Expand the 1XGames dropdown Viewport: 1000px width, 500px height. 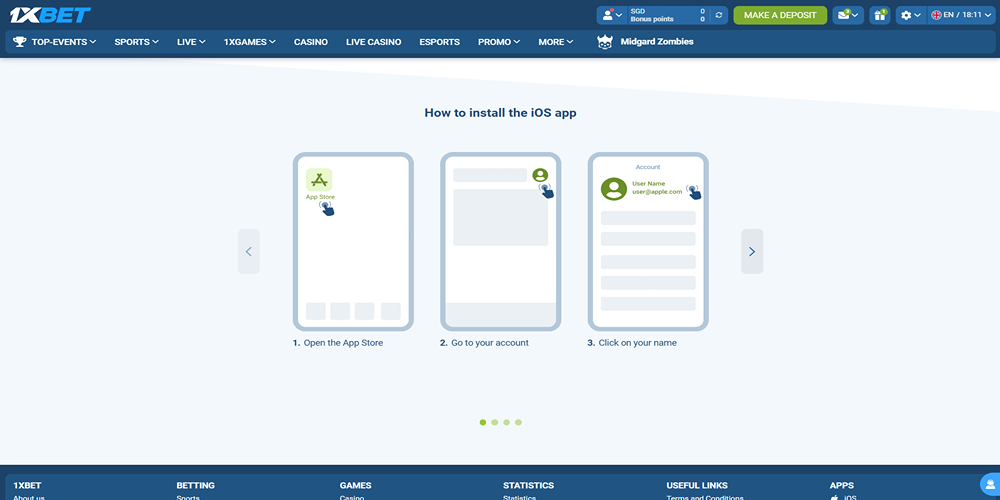point(249,42)
